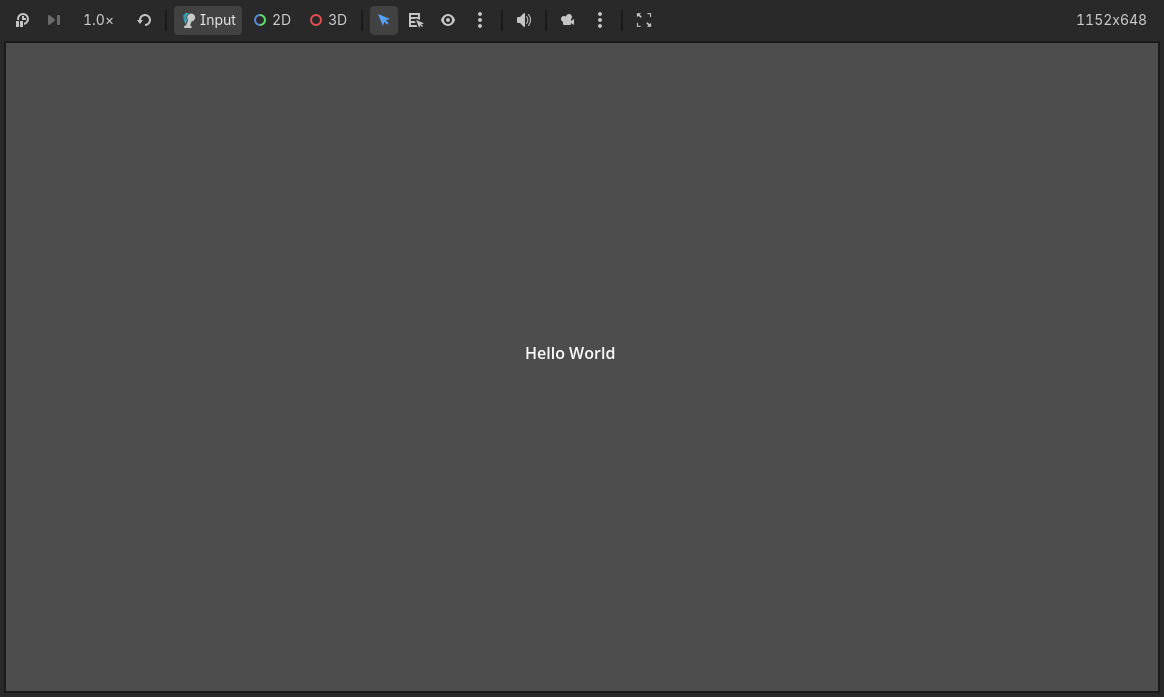This screenshot has height=697, width=1164.
Task: Switch to 2D selection mode
Action: coord(272,20)
